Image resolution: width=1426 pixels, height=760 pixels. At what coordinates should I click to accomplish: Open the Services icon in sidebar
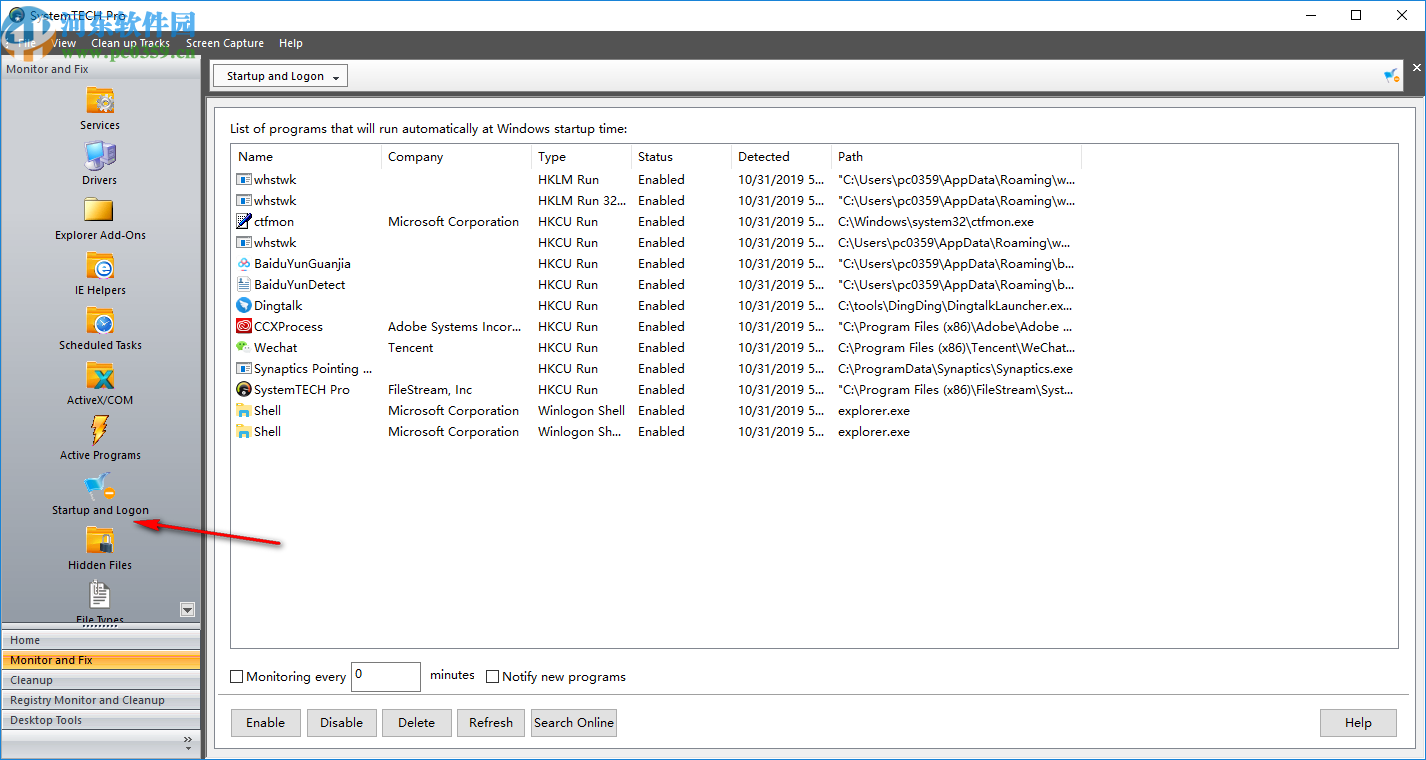pyautogui.click(x=100, y=101)
